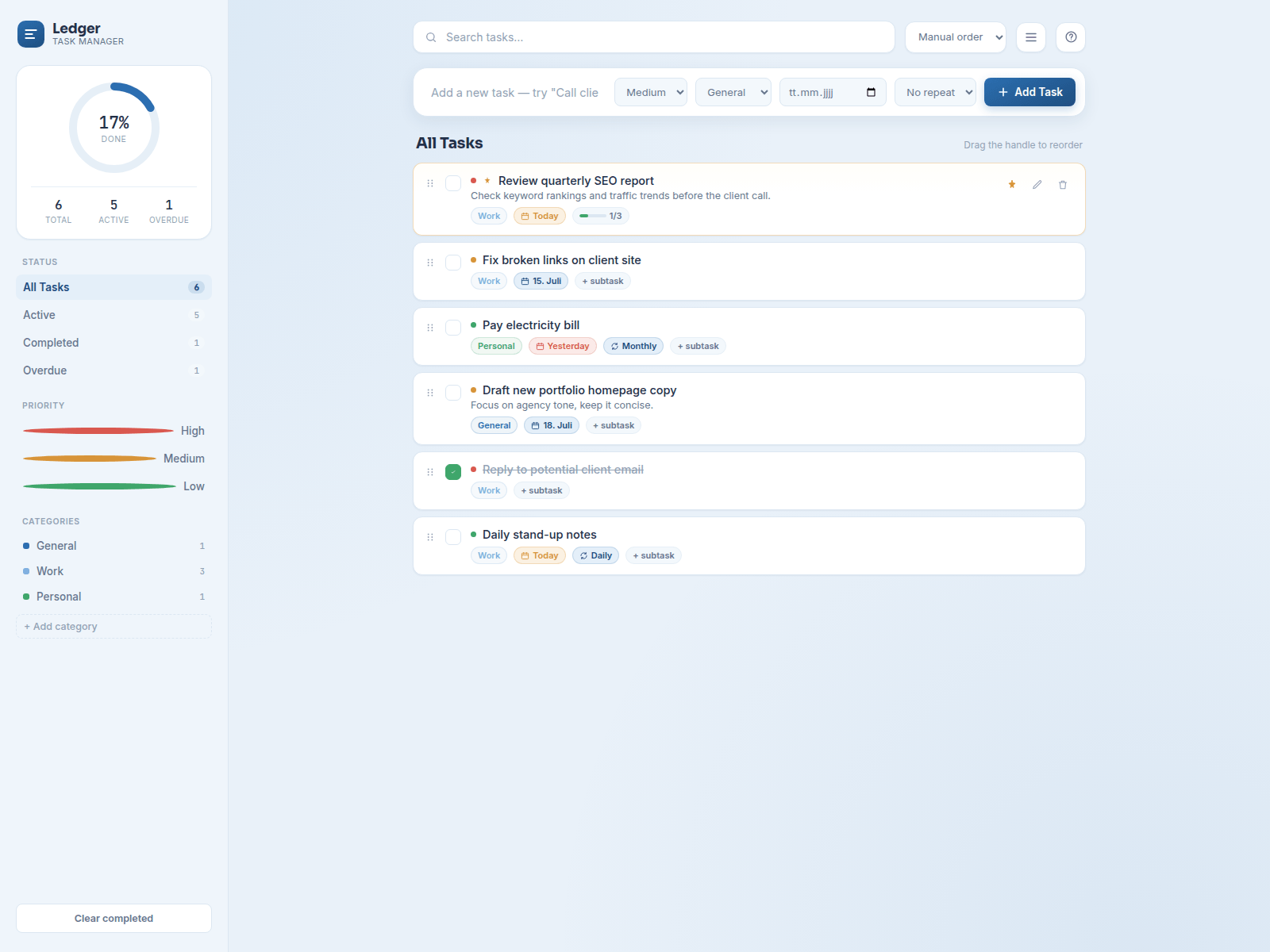Click Clear completed button
Screen dimensions: 1270x952
[x=114, y=919]
